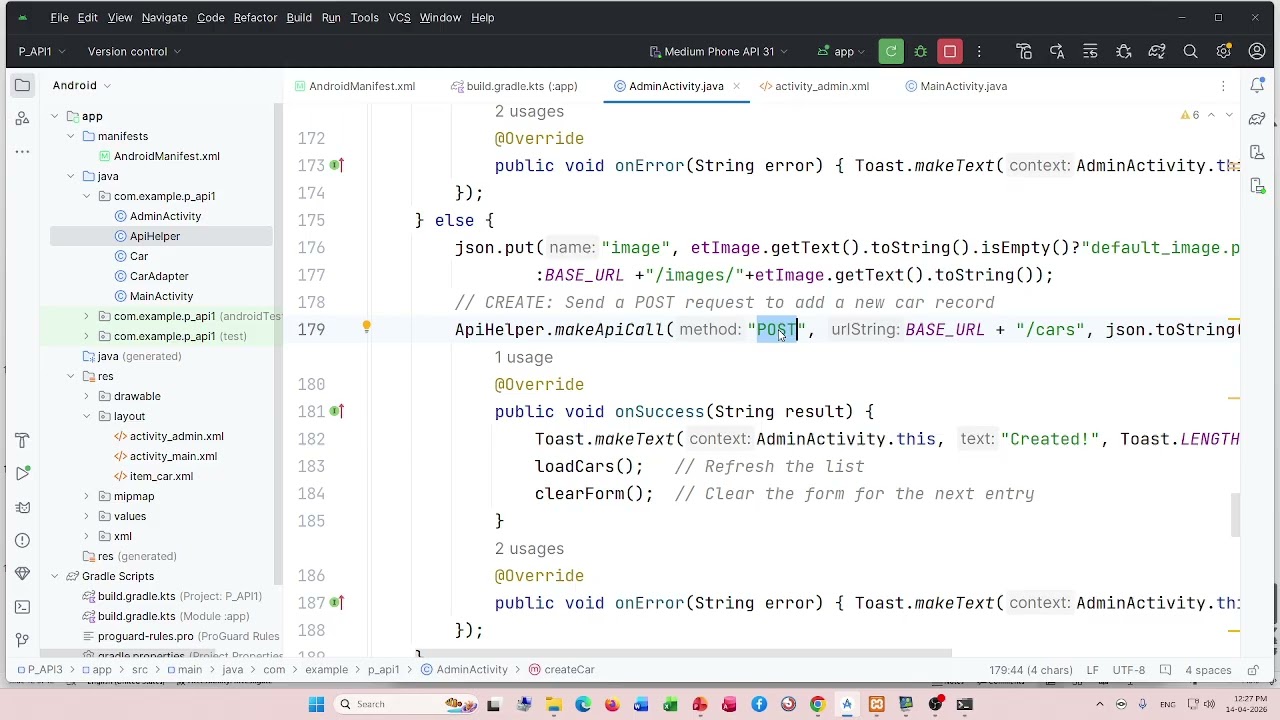1280x720 pixels.
Task: Open Gradle tool window from right sidebar
Action: 1258,120
